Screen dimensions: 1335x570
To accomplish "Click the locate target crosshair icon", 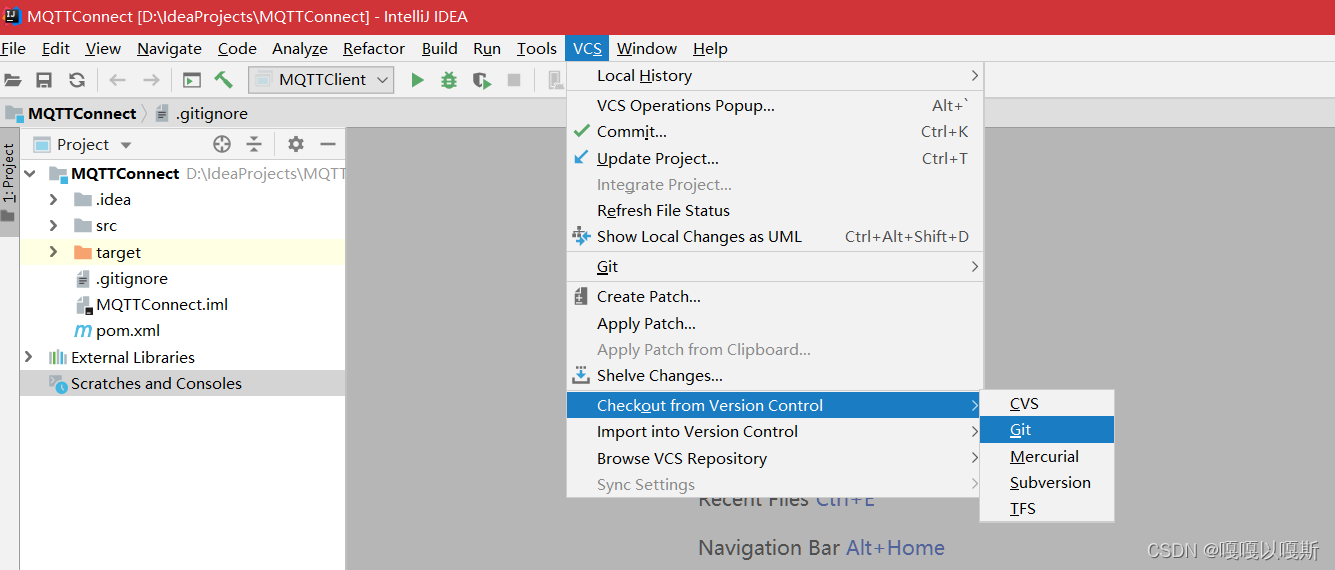I will point(222,144).
